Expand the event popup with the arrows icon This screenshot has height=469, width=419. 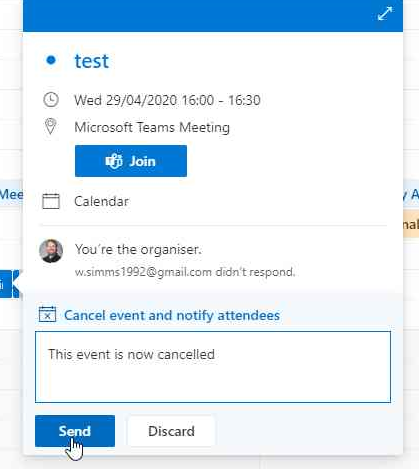385,14
